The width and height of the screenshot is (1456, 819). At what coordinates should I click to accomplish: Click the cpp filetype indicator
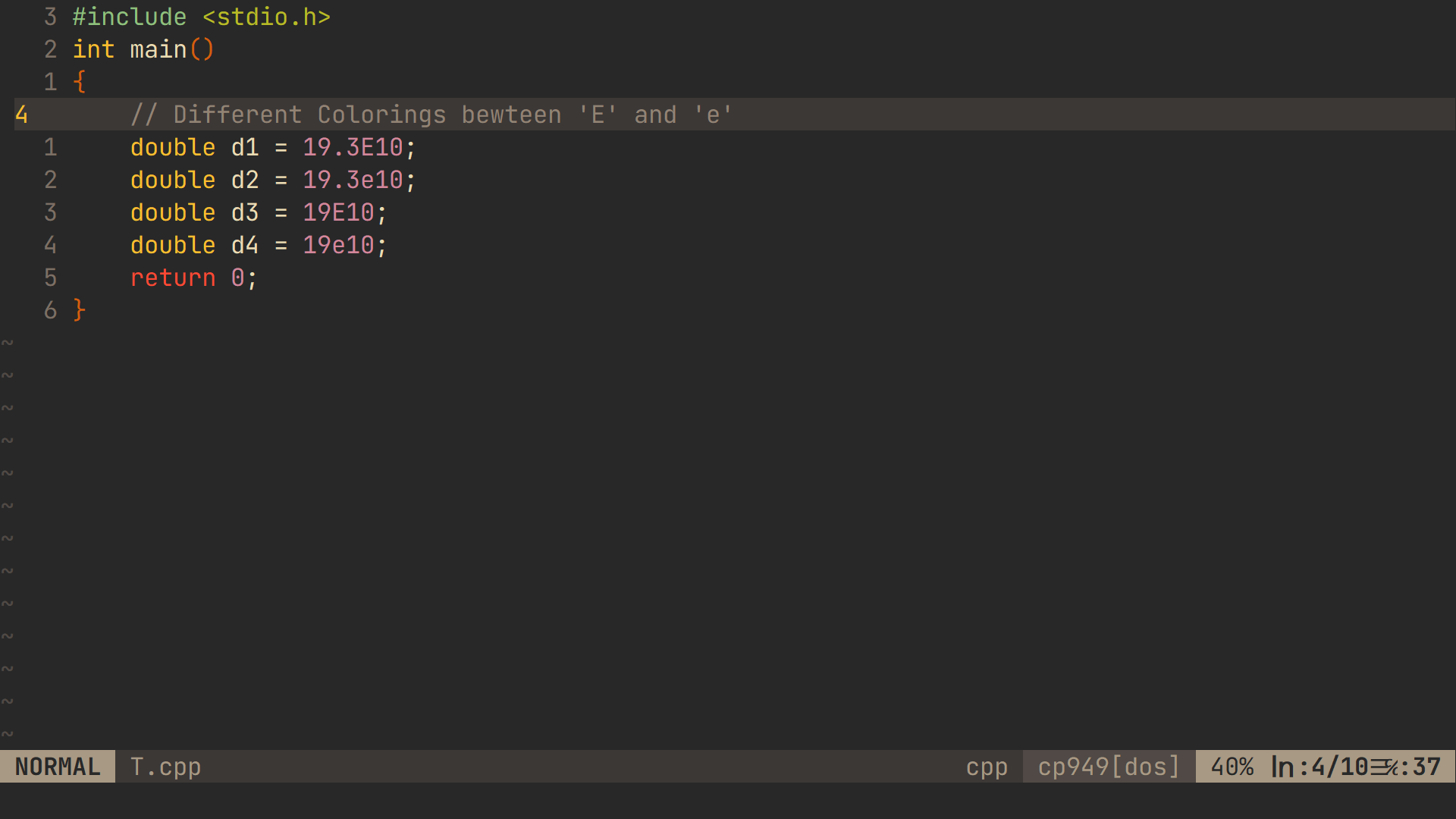coord(987,766)
